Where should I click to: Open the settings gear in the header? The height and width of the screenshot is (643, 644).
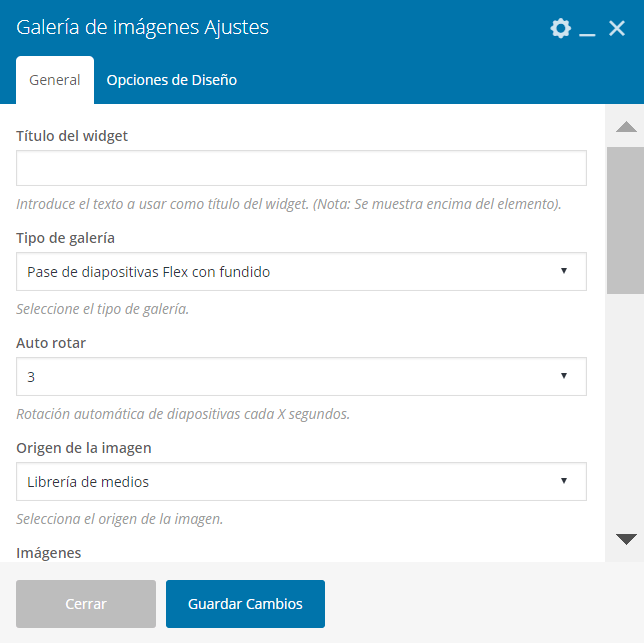tap(560, 29)
